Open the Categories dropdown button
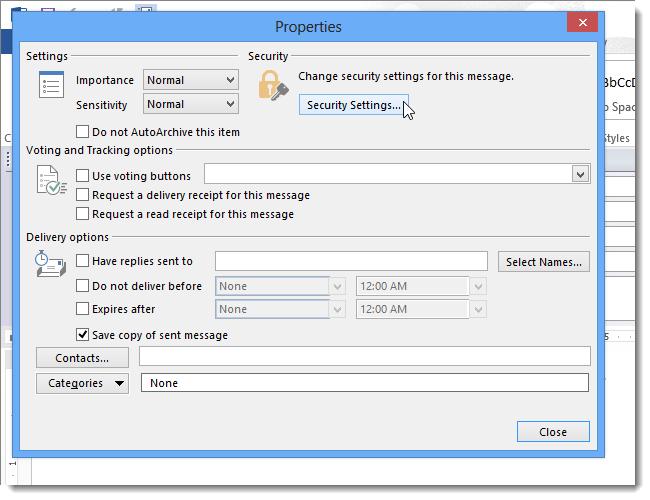Screen dimensions: 650x500 82,383
